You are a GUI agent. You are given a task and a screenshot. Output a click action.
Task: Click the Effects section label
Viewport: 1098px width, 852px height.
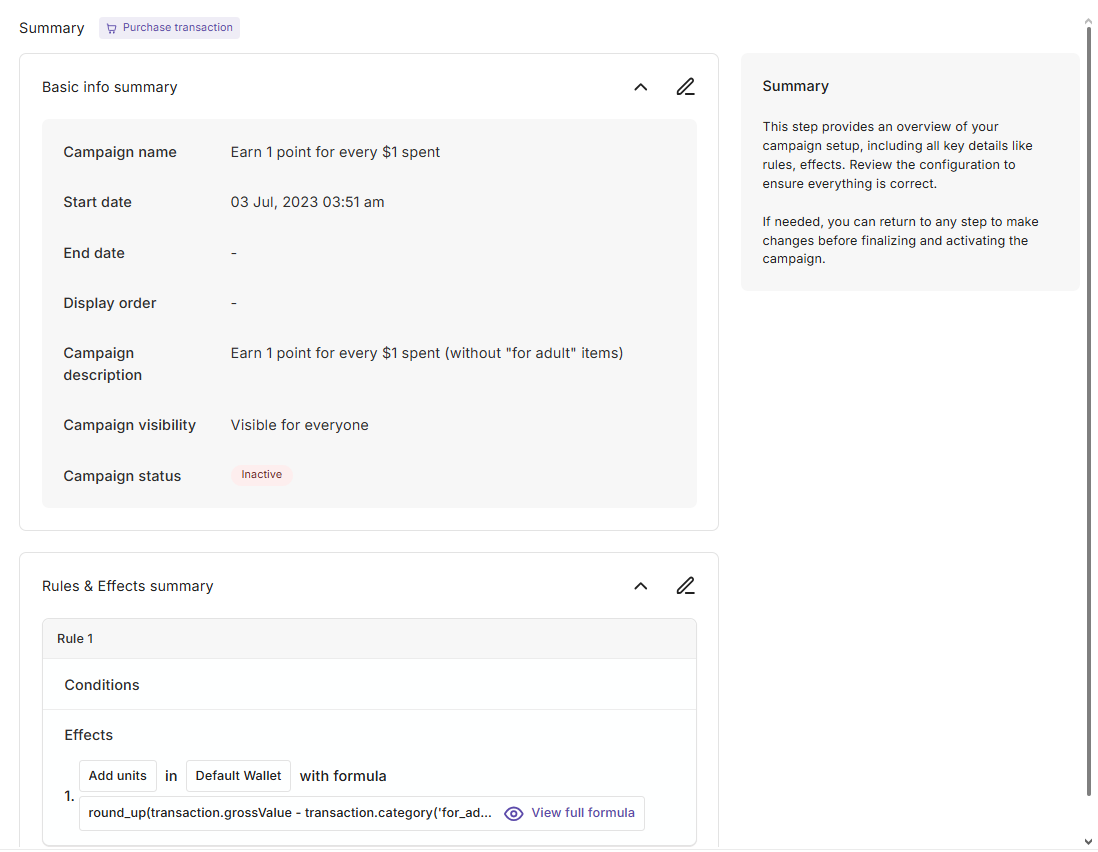pos(89,735)
